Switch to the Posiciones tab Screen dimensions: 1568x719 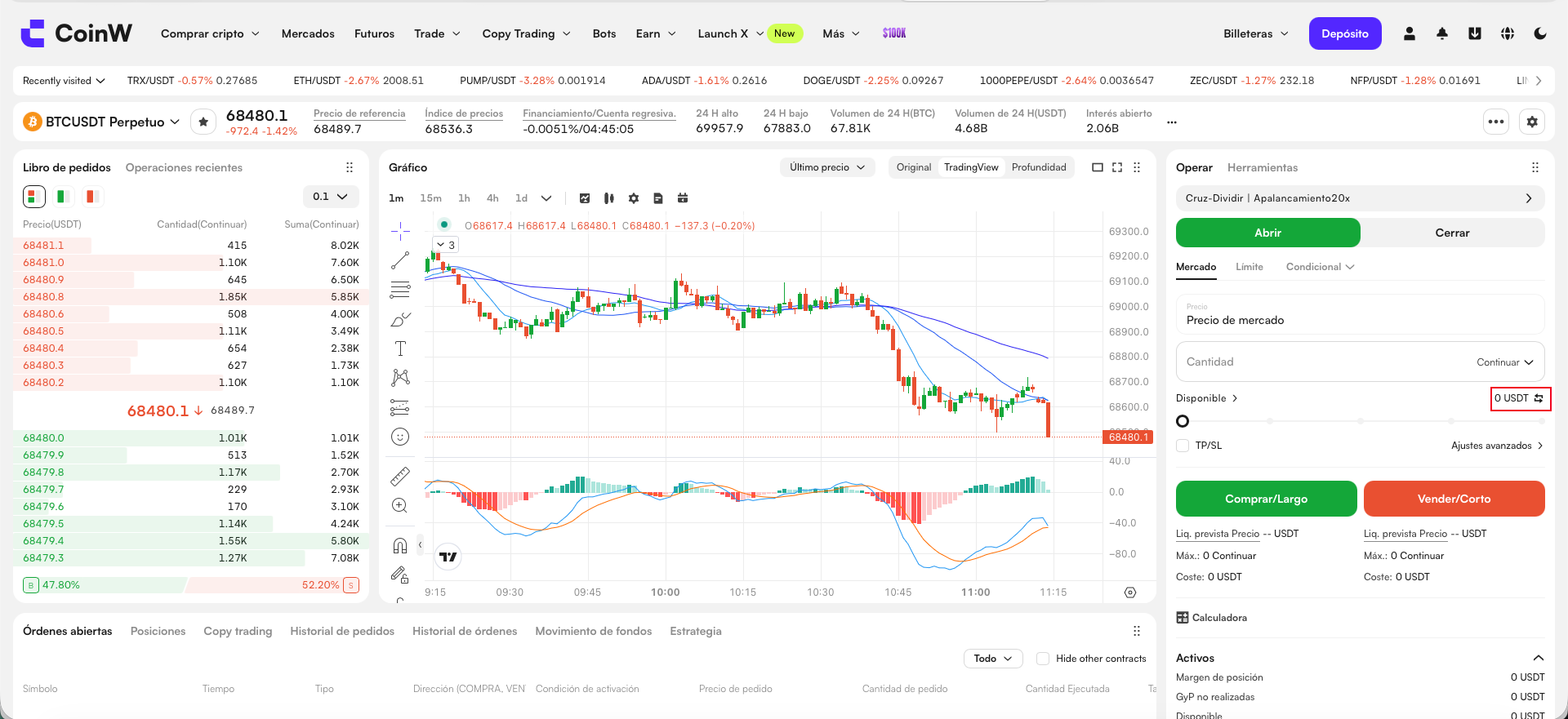tap(158, 631)
